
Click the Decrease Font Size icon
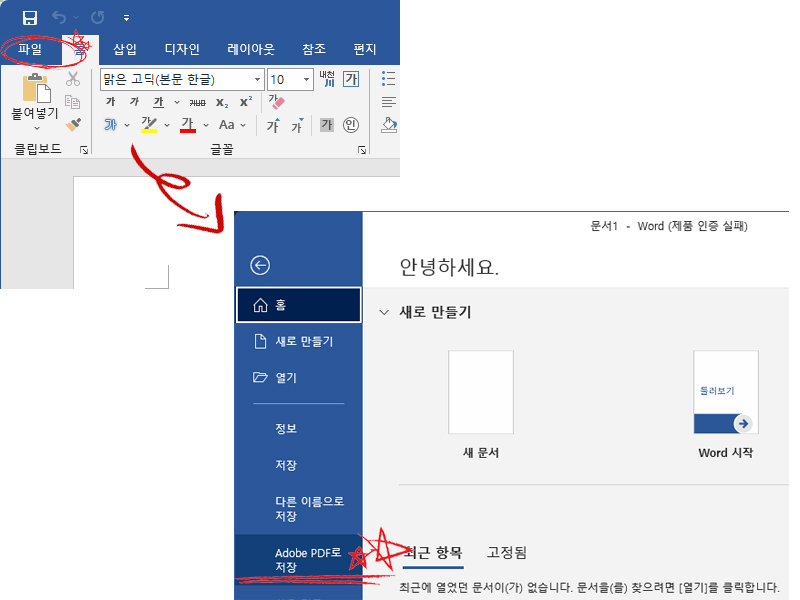297,125
